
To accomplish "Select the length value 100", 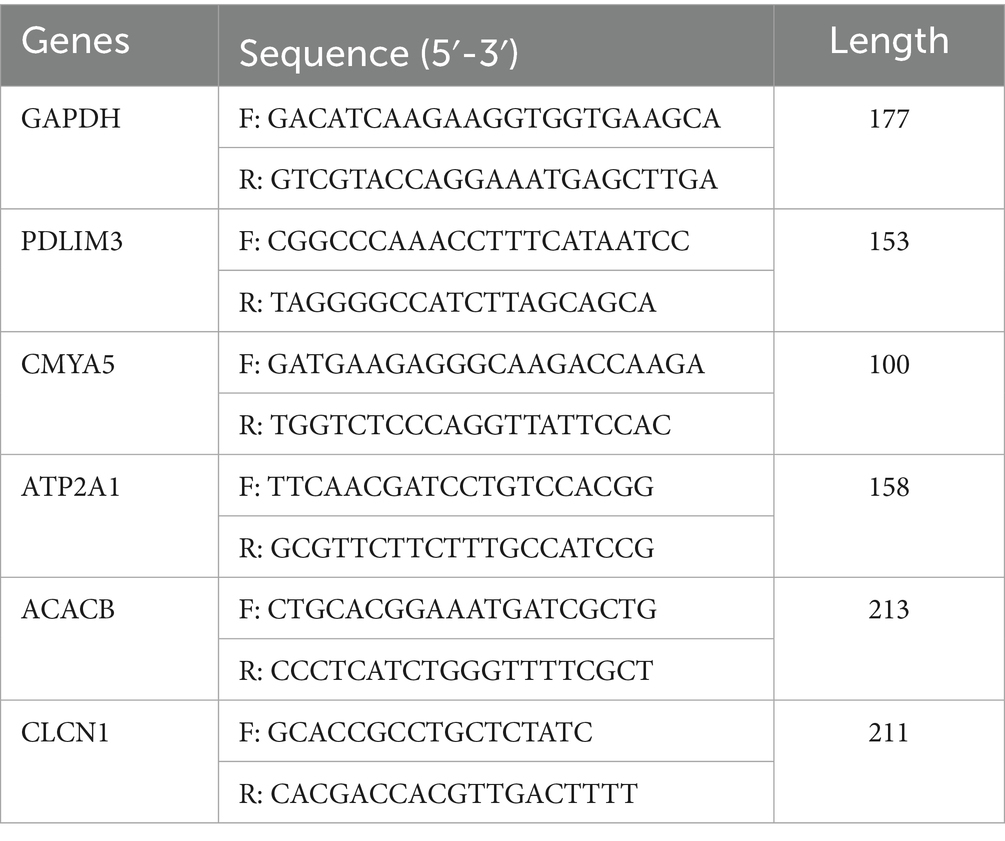I will pos(888,364).
